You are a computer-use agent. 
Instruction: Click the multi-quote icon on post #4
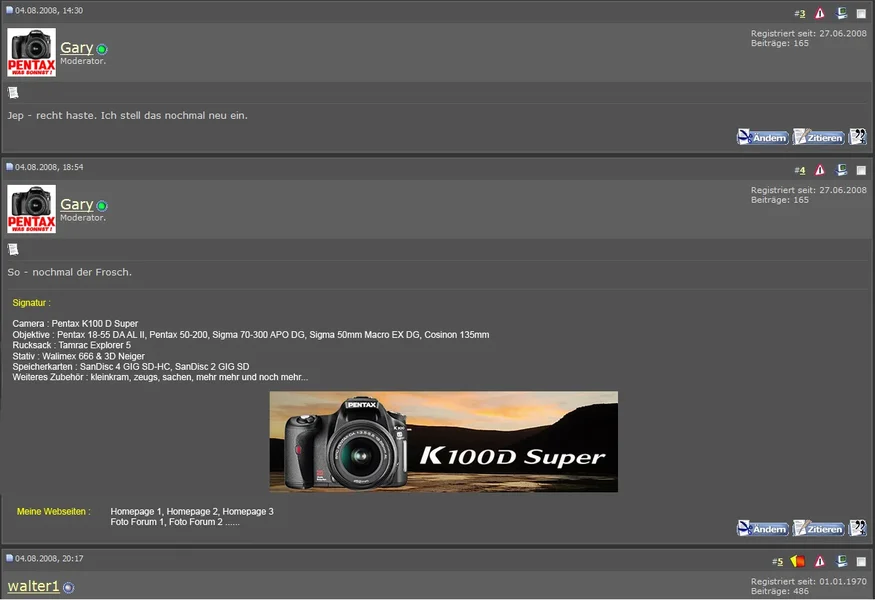point(858,528)
